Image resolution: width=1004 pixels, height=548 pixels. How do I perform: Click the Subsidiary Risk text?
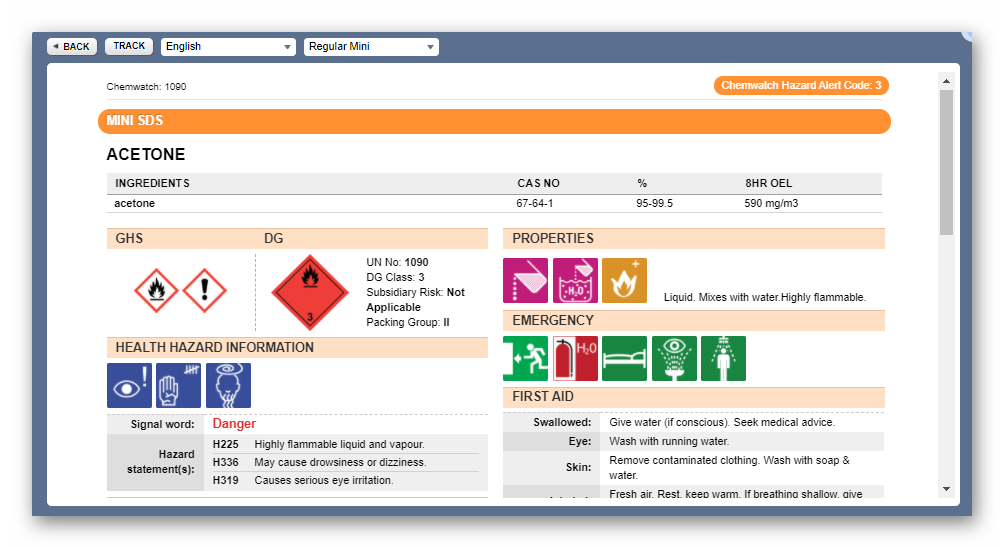416,300
